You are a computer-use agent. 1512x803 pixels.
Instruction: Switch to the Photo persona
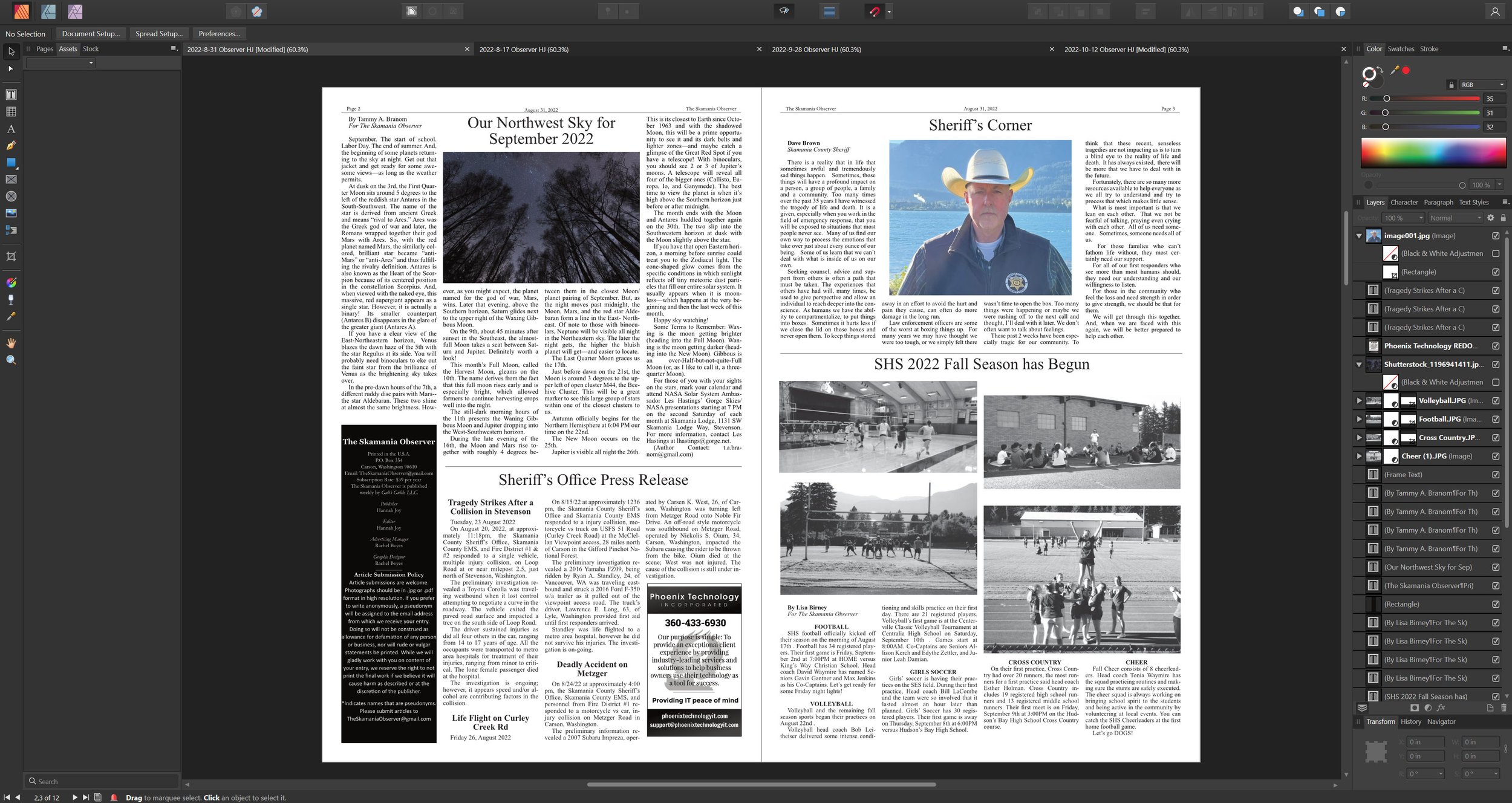[x=75, y=11]
